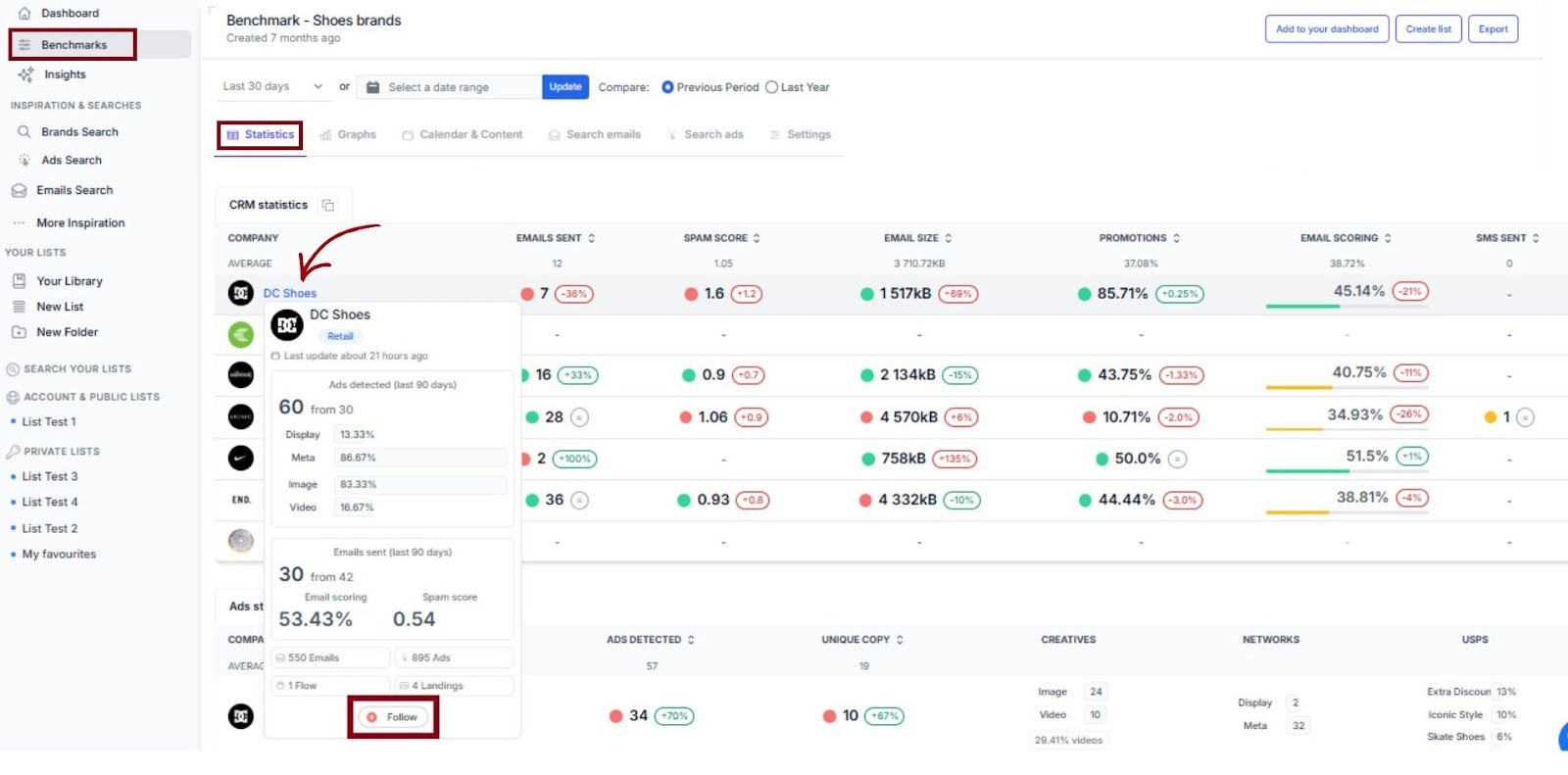1568x775 pixels.
Task: Click the Private Lists key icon
Action: (x=13, y=452)
